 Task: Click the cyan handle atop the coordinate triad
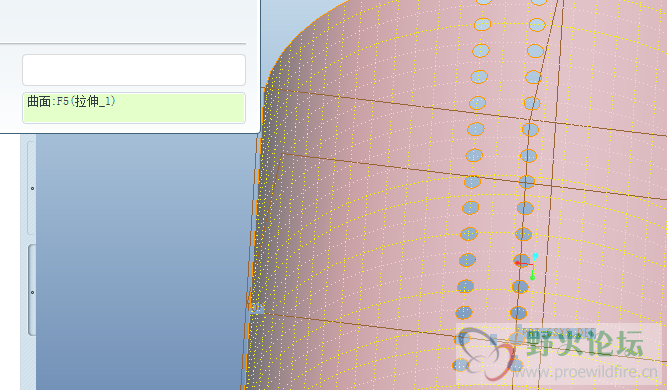click(536, 256)
